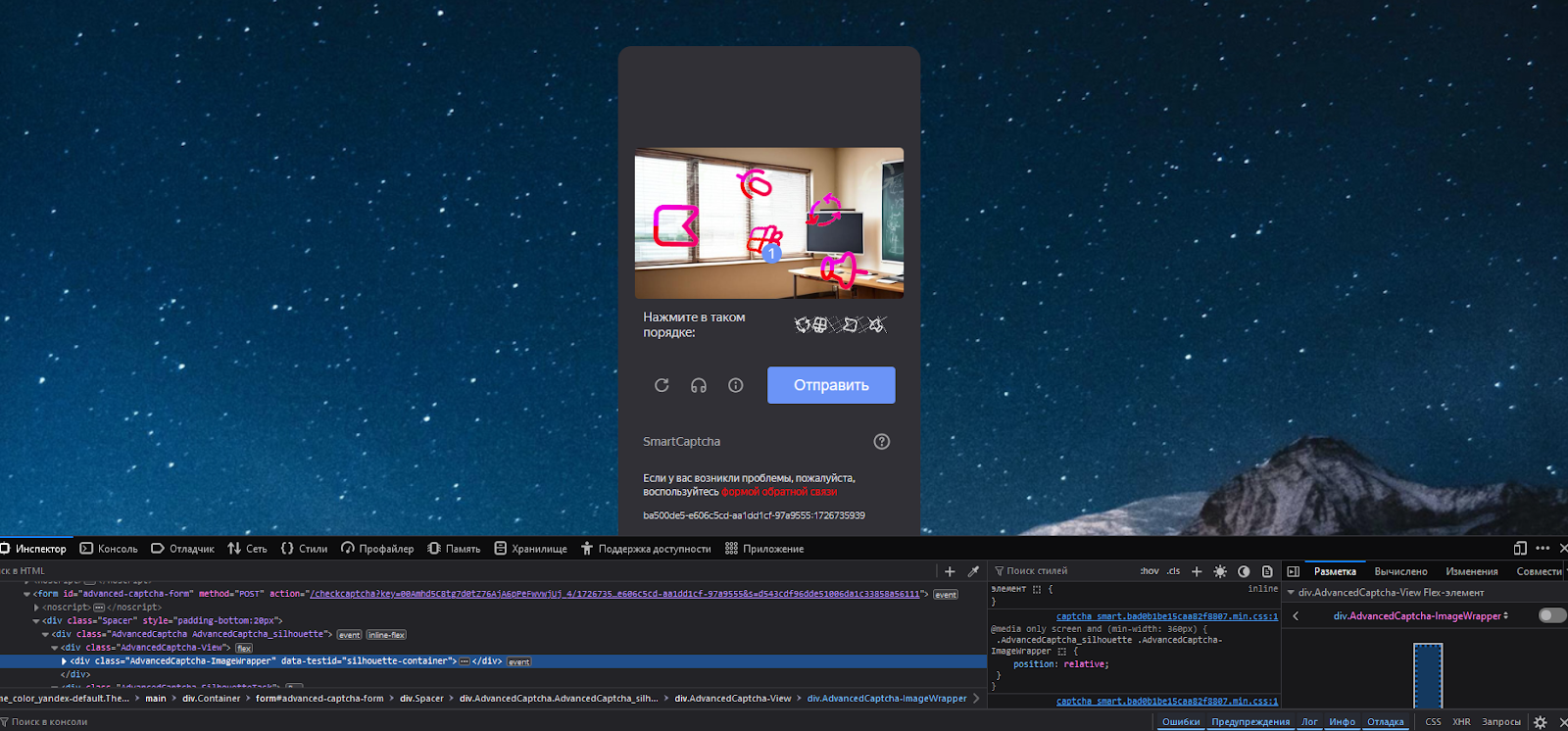Click the highlighted flex item outline box
This screenshot has width=1568, height=731.
pyautogui.click(x=1428, y=675)
